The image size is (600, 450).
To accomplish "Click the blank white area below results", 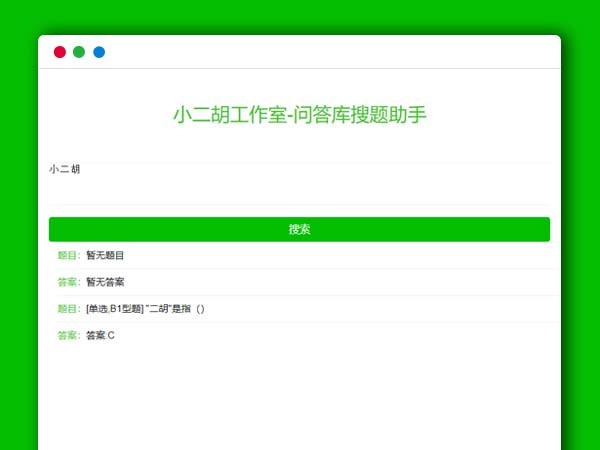I will (299, 400).
